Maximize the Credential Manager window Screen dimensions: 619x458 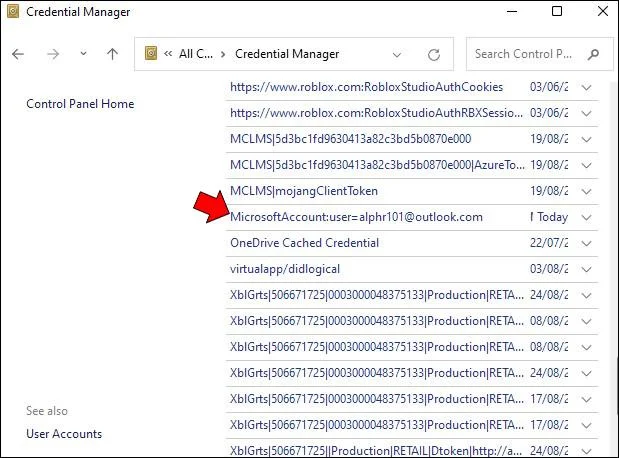[557, 11]
